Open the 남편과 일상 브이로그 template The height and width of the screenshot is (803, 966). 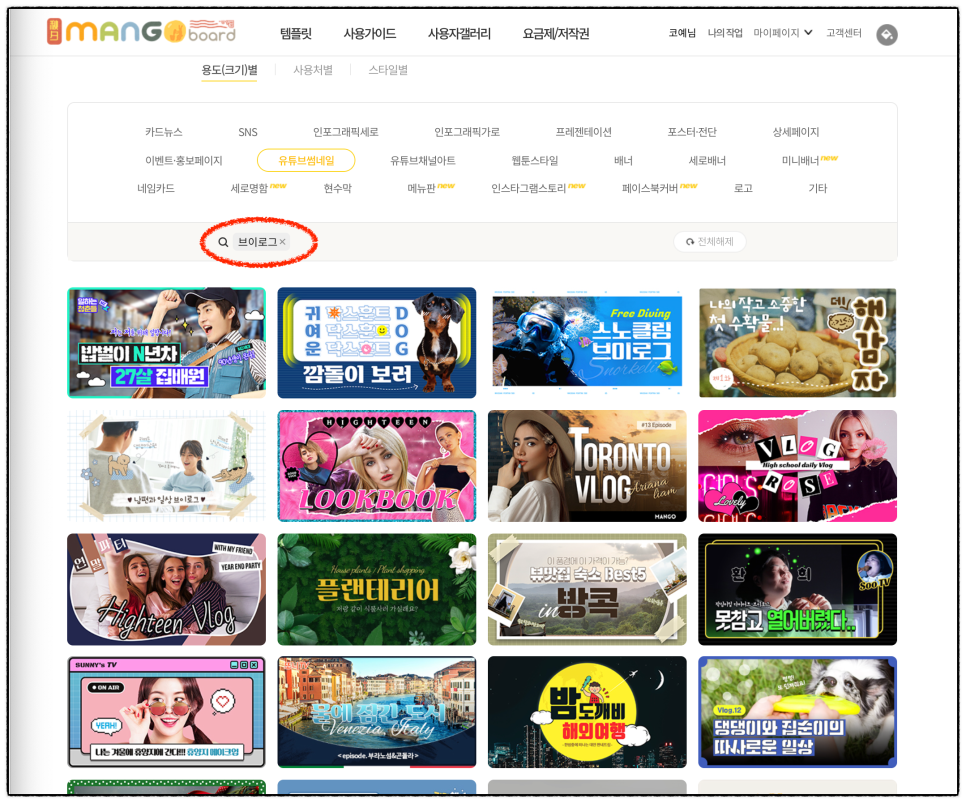click(166, 466)
